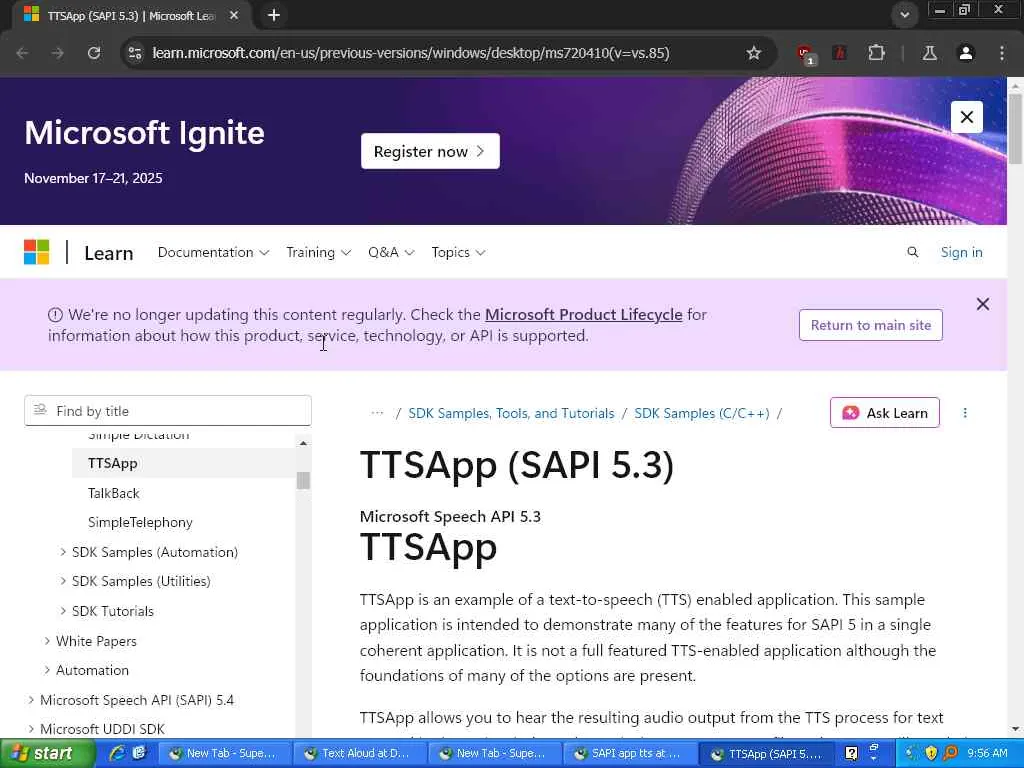Expand SDK Samples (Automation) node

[63, 552]
